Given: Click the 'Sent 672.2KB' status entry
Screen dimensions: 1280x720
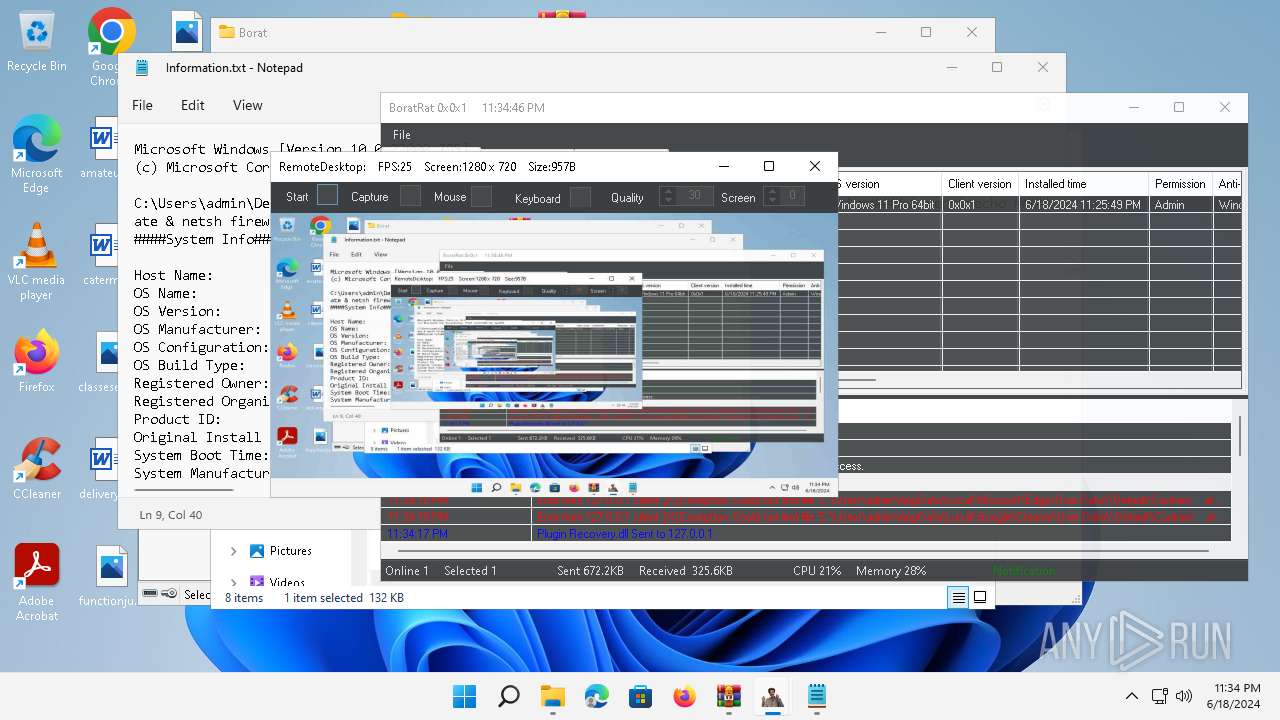Looking at the screenshot, I should point(590,571).
